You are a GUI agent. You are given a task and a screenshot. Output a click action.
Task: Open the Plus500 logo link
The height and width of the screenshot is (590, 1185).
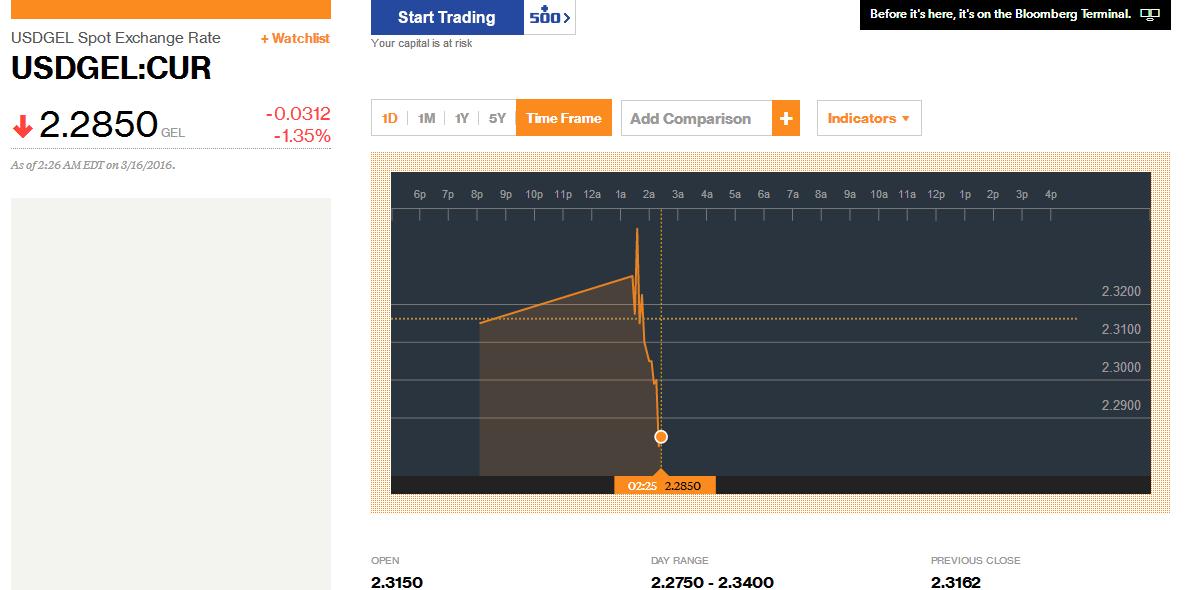pyautogui.click(x=549, y=17)
